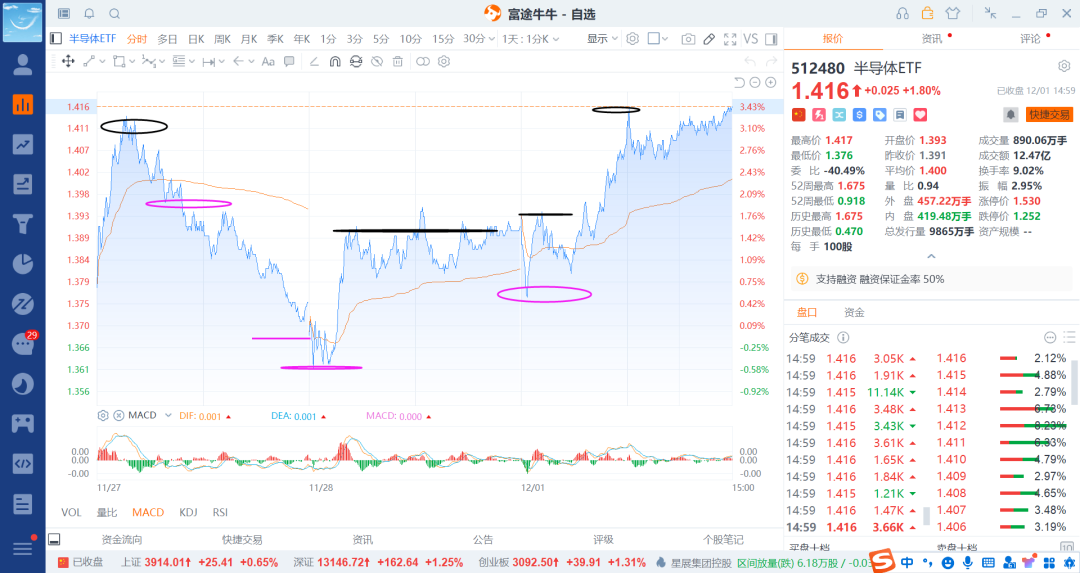
Task: Open the 1天:1分K range dropdown
Action: 530,39
